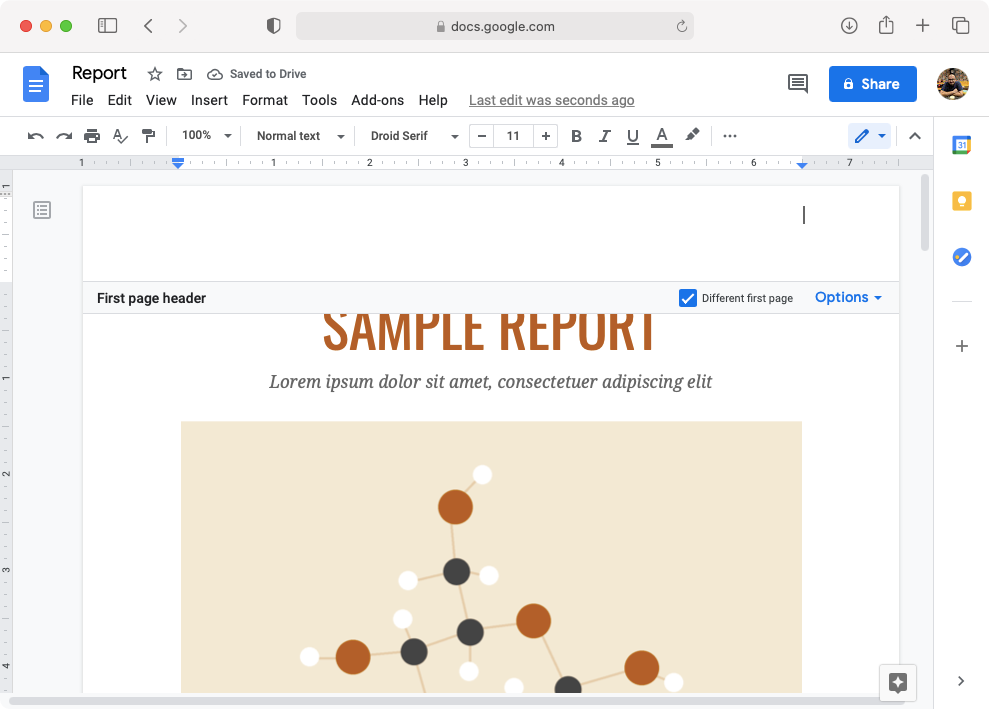This screenshot has width=989, height=709.
Task: Click the blue Share button
Action: [x=871, y=84]
